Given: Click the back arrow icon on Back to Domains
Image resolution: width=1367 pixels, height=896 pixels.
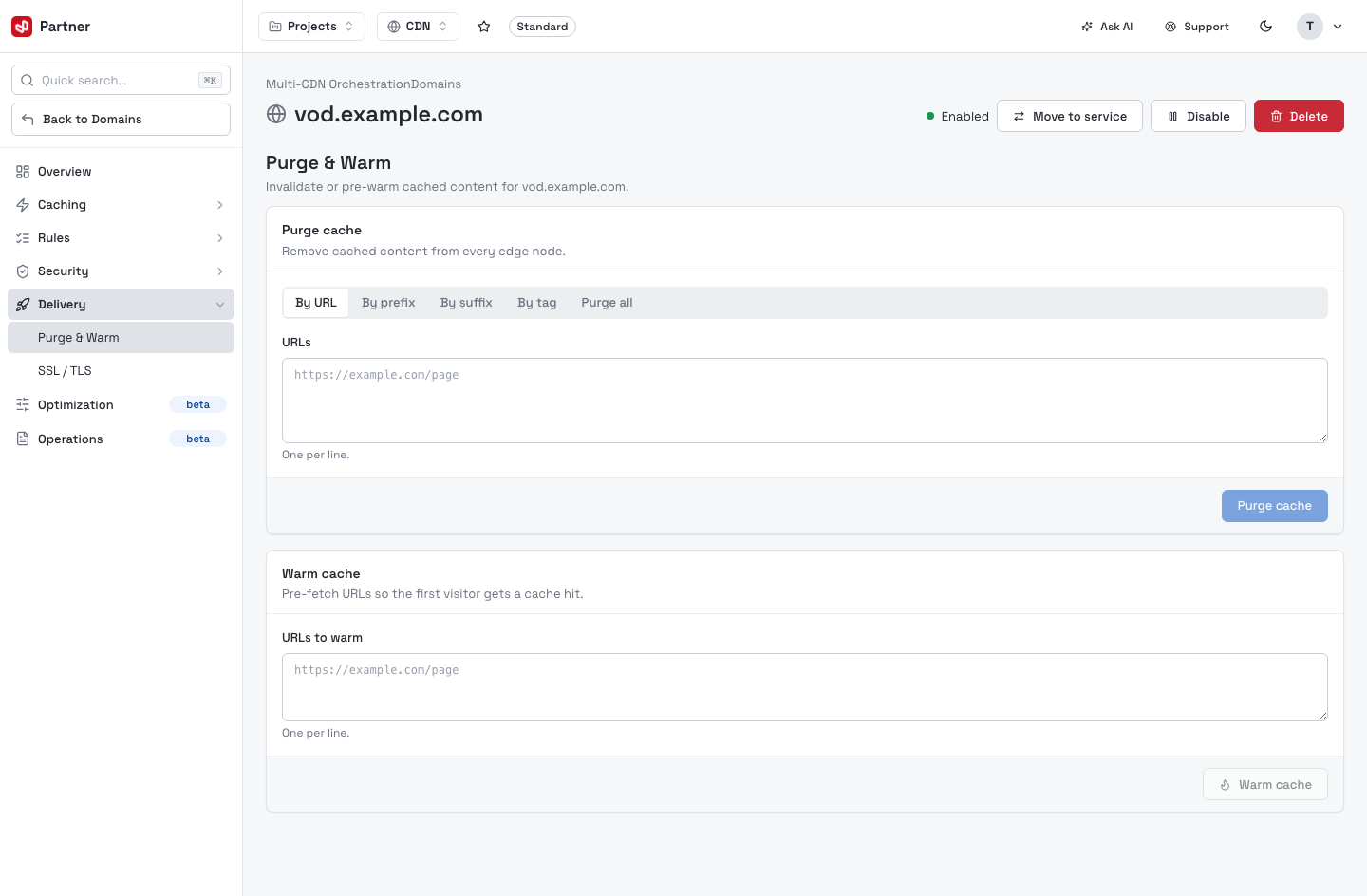Looking at the screenshot, I should click(28, 120).
